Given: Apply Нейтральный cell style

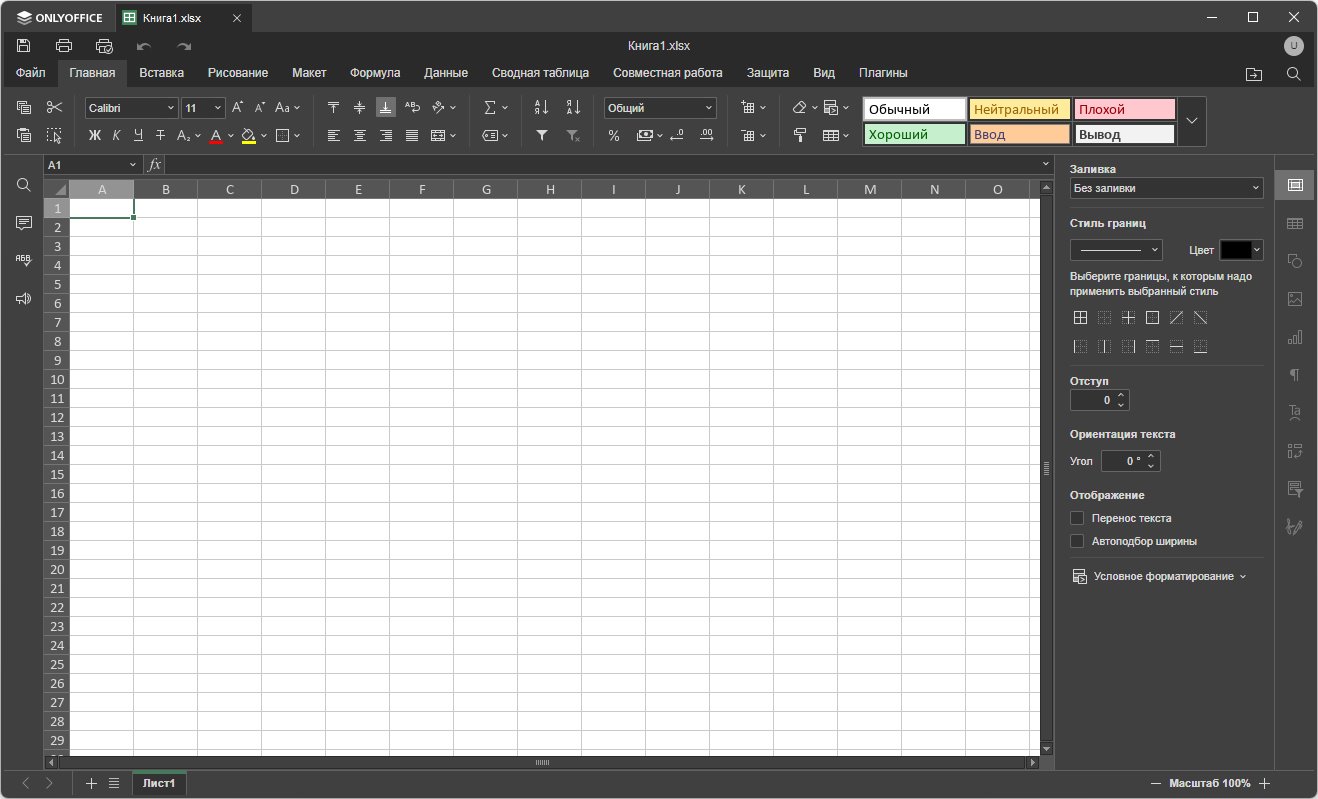Looking at the screenshot, I should pos(1020,109).
